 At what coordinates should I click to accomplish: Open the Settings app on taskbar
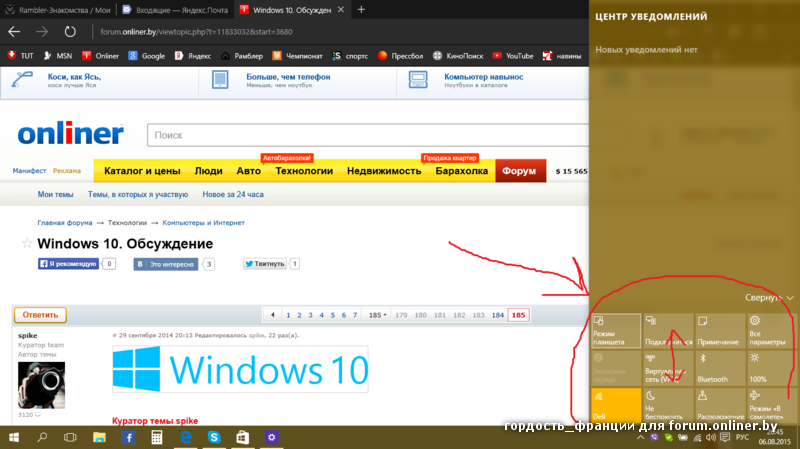pos(271,437)
